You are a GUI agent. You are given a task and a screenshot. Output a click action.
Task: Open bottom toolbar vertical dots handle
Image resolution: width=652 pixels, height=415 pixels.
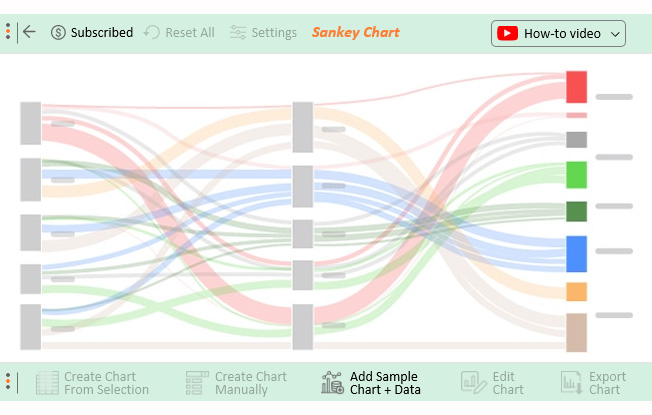pos(8,382)
